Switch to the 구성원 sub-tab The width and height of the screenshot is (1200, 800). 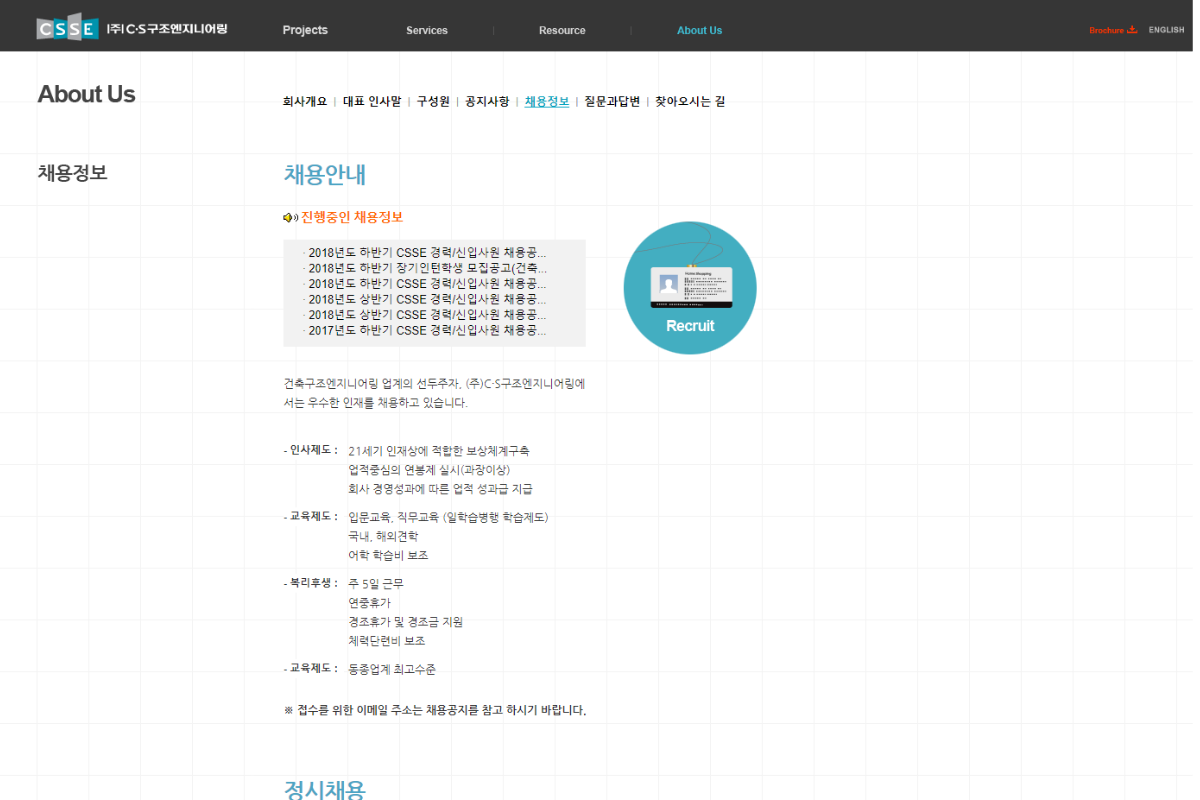(433, 102)
